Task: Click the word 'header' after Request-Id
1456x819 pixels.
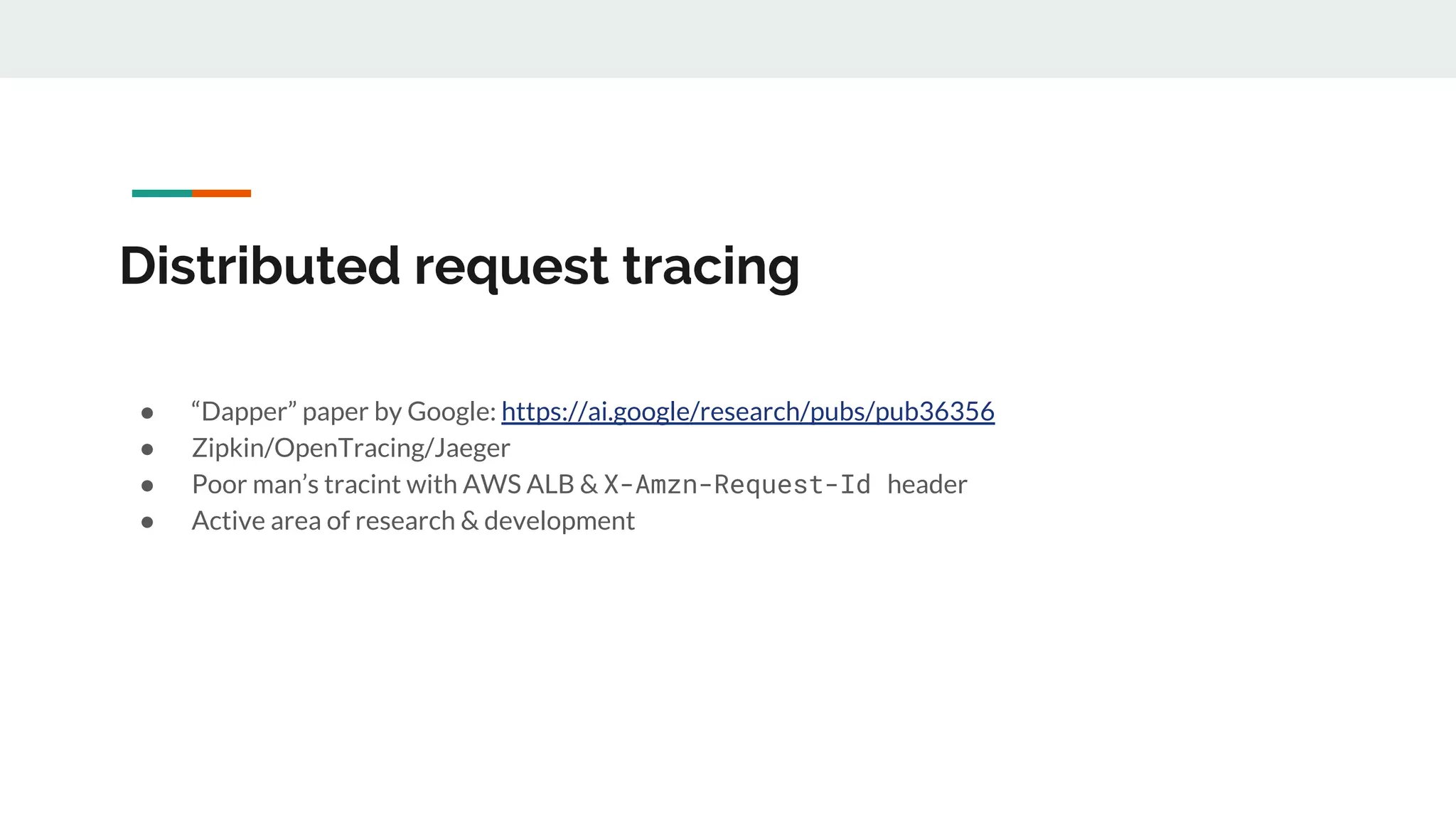Action: click(x=927, y=485)
